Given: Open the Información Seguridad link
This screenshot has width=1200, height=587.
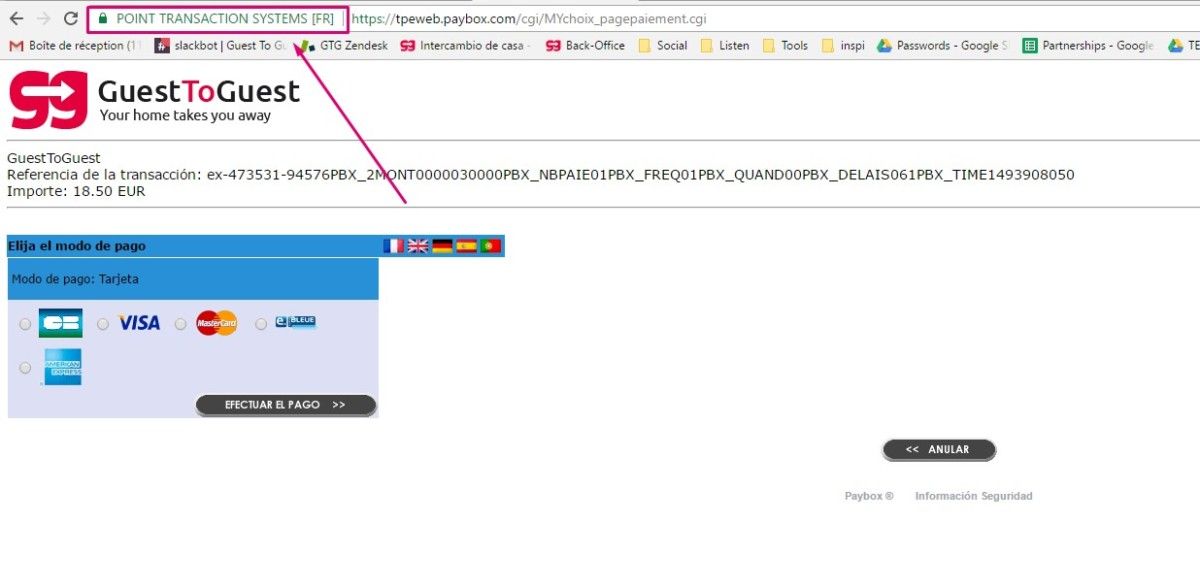Looking at the screenshot, I should click(974, 496).
